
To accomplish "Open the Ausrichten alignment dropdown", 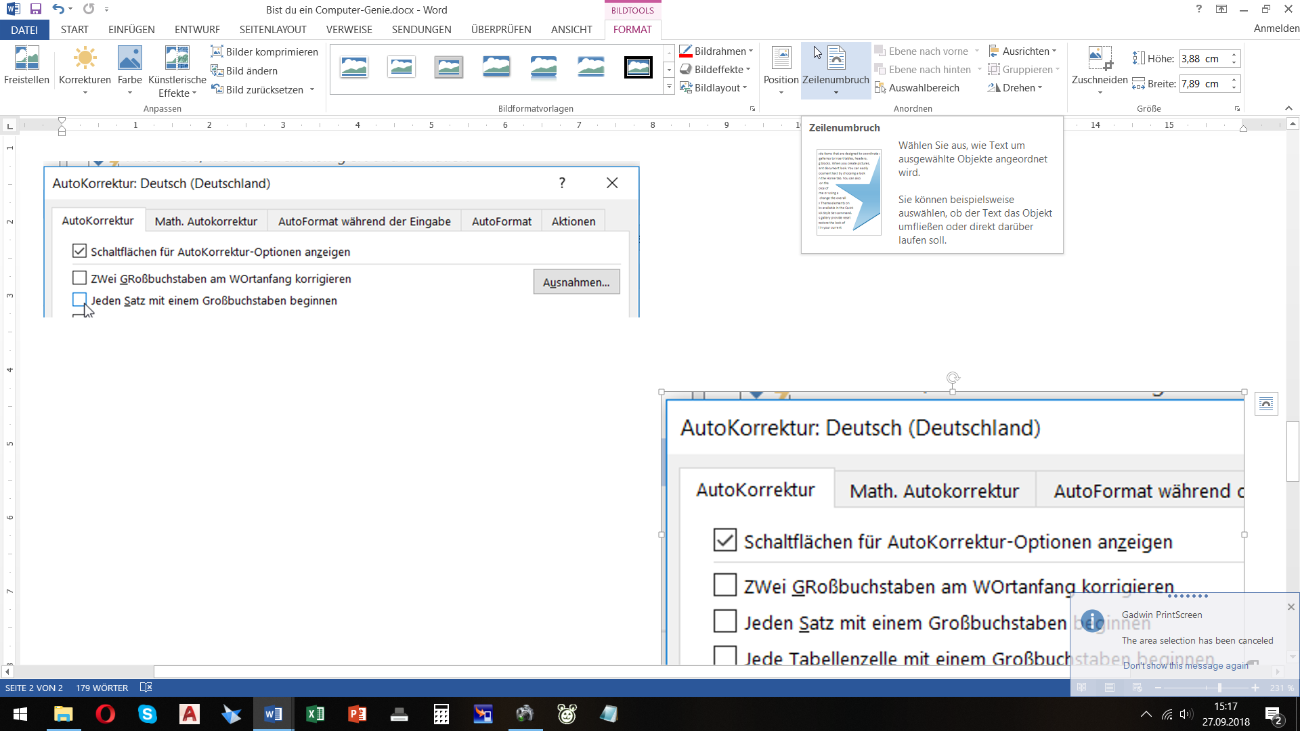I will click(x=1022, y=51).
